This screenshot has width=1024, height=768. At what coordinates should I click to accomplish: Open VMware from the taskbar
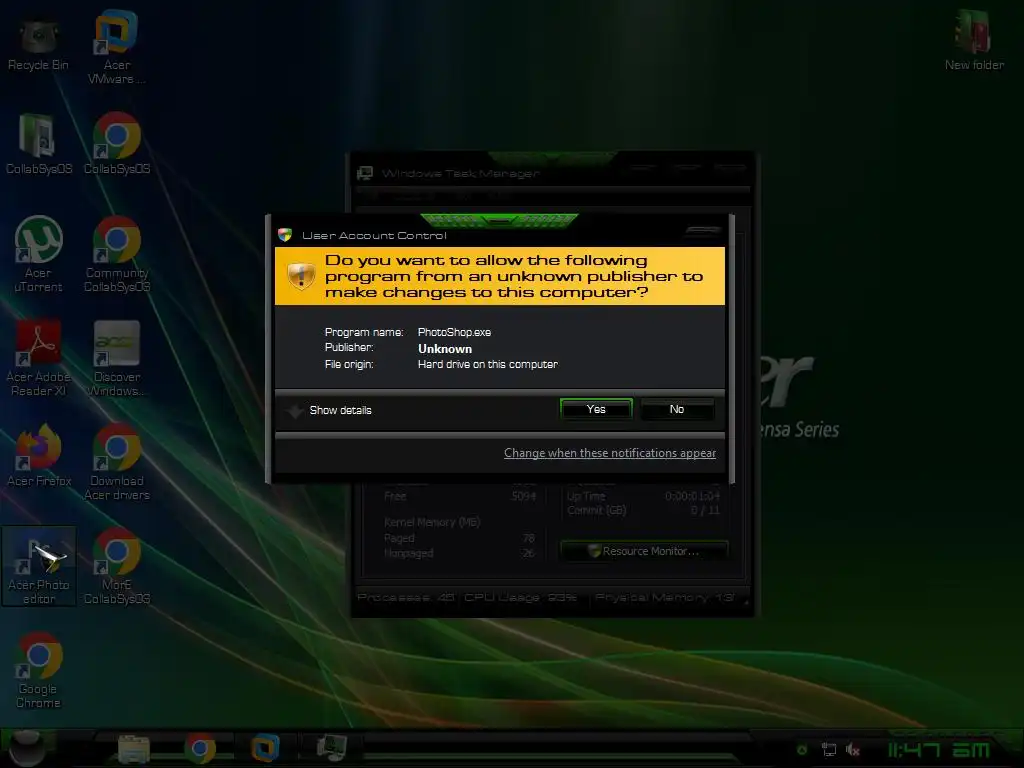click(265, 748)
